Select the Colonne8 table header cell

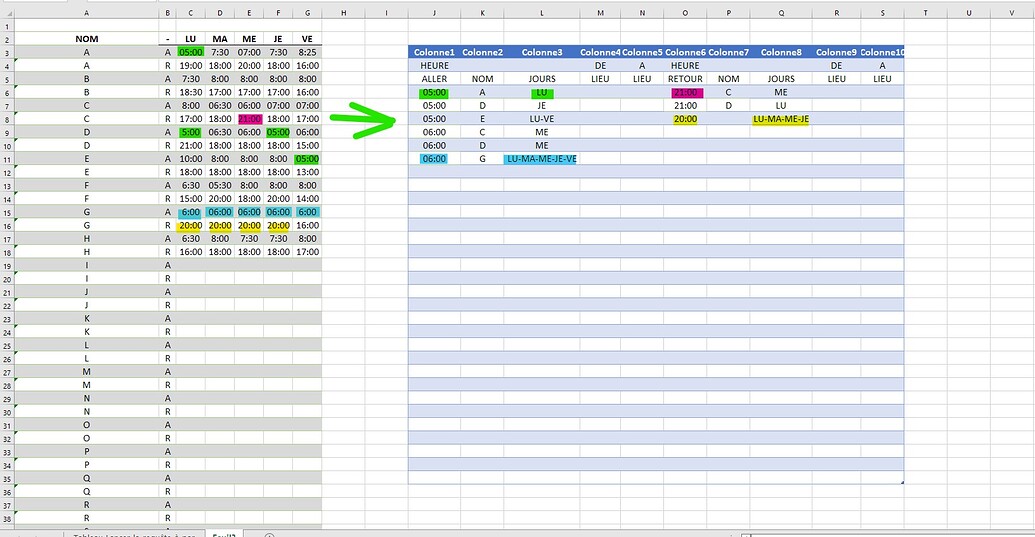click(x=780, y=52)
